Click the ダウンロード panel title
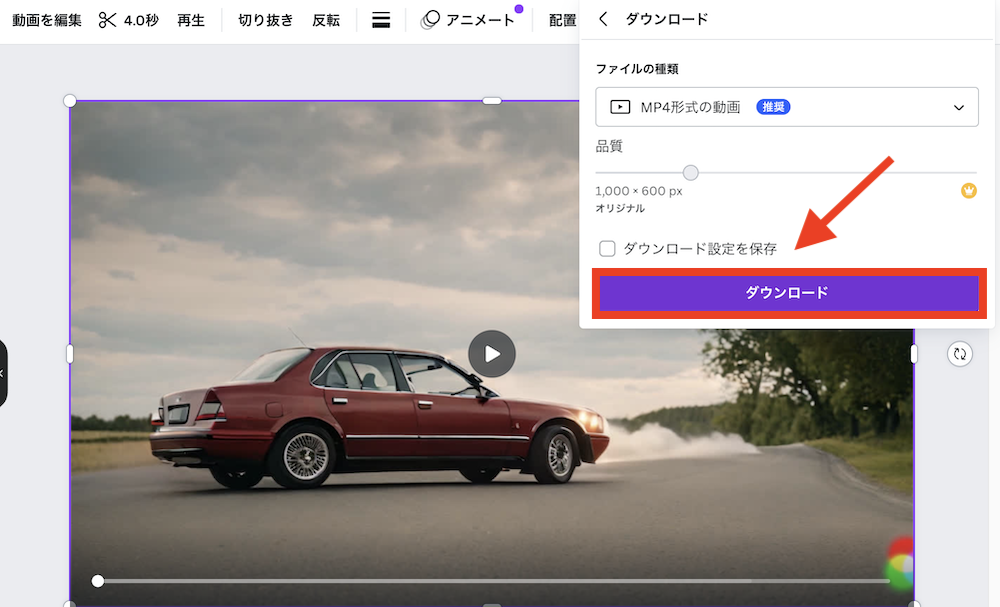 667,19
